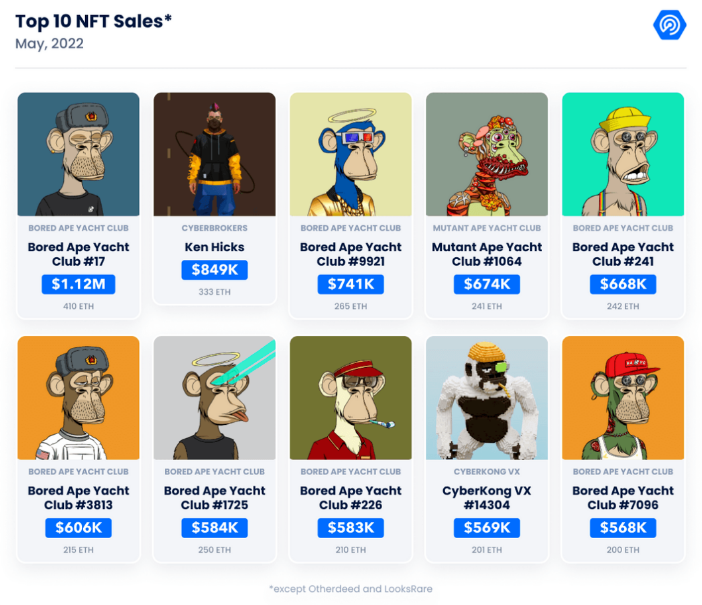This screenshot has height=605, width=702.
Task: Select the $569K price badge
Action: pyautogui.click(x=487, y=528)
